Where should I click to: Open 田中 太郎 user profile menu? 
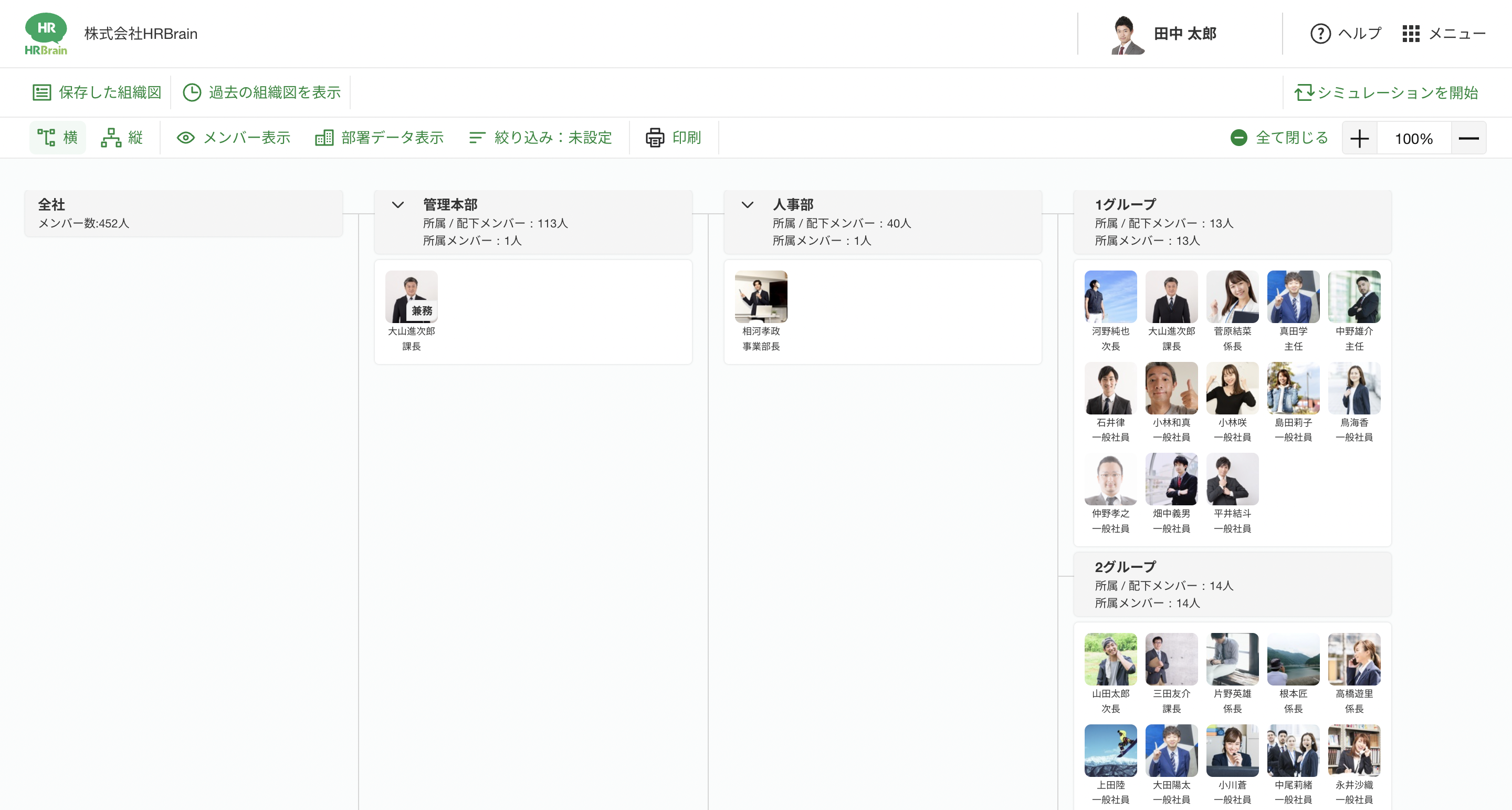(1163, 34)
